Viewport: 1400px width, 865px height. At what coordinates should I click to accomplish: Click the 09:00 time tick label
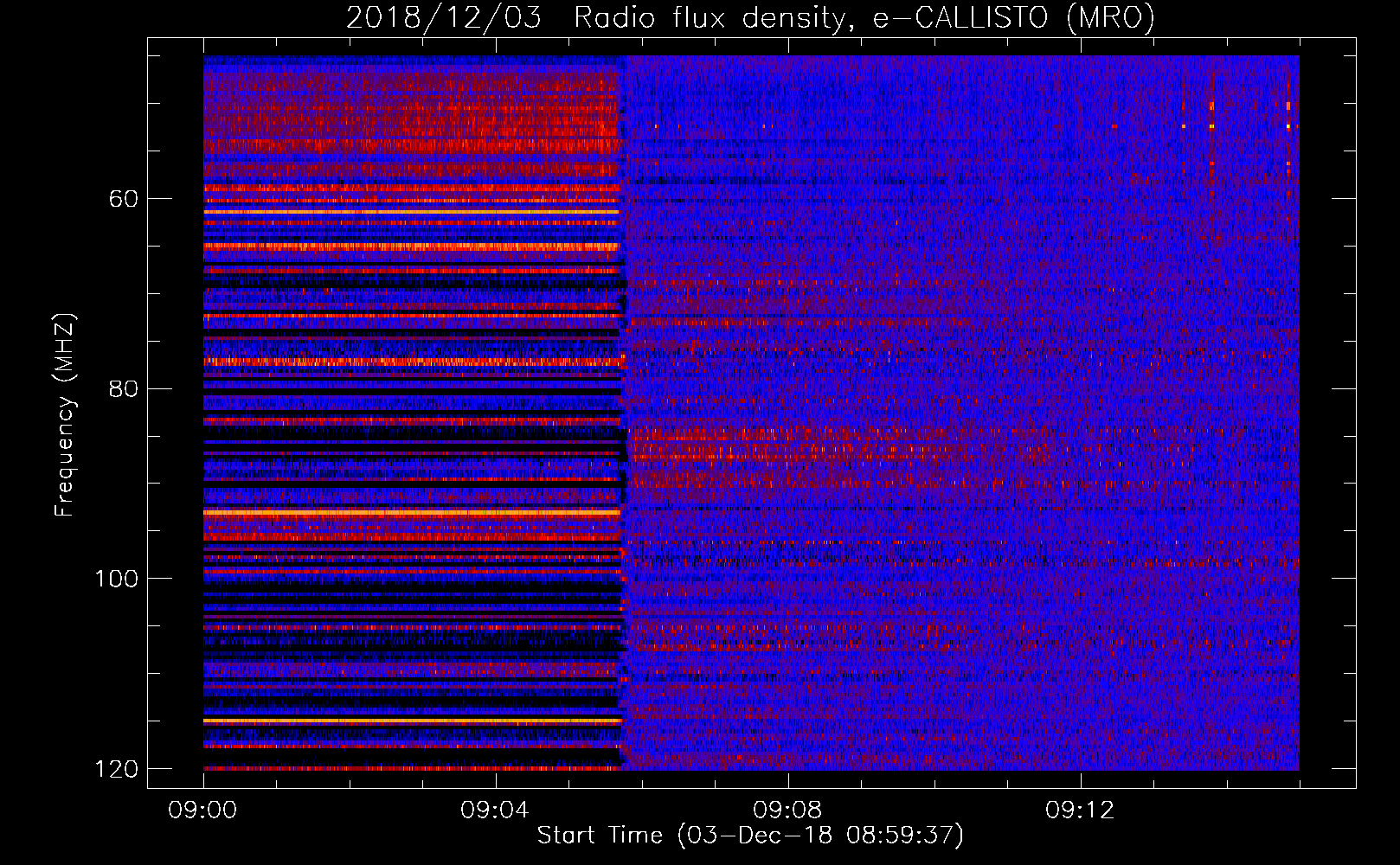pyautogui.click(x=202, y=811)
